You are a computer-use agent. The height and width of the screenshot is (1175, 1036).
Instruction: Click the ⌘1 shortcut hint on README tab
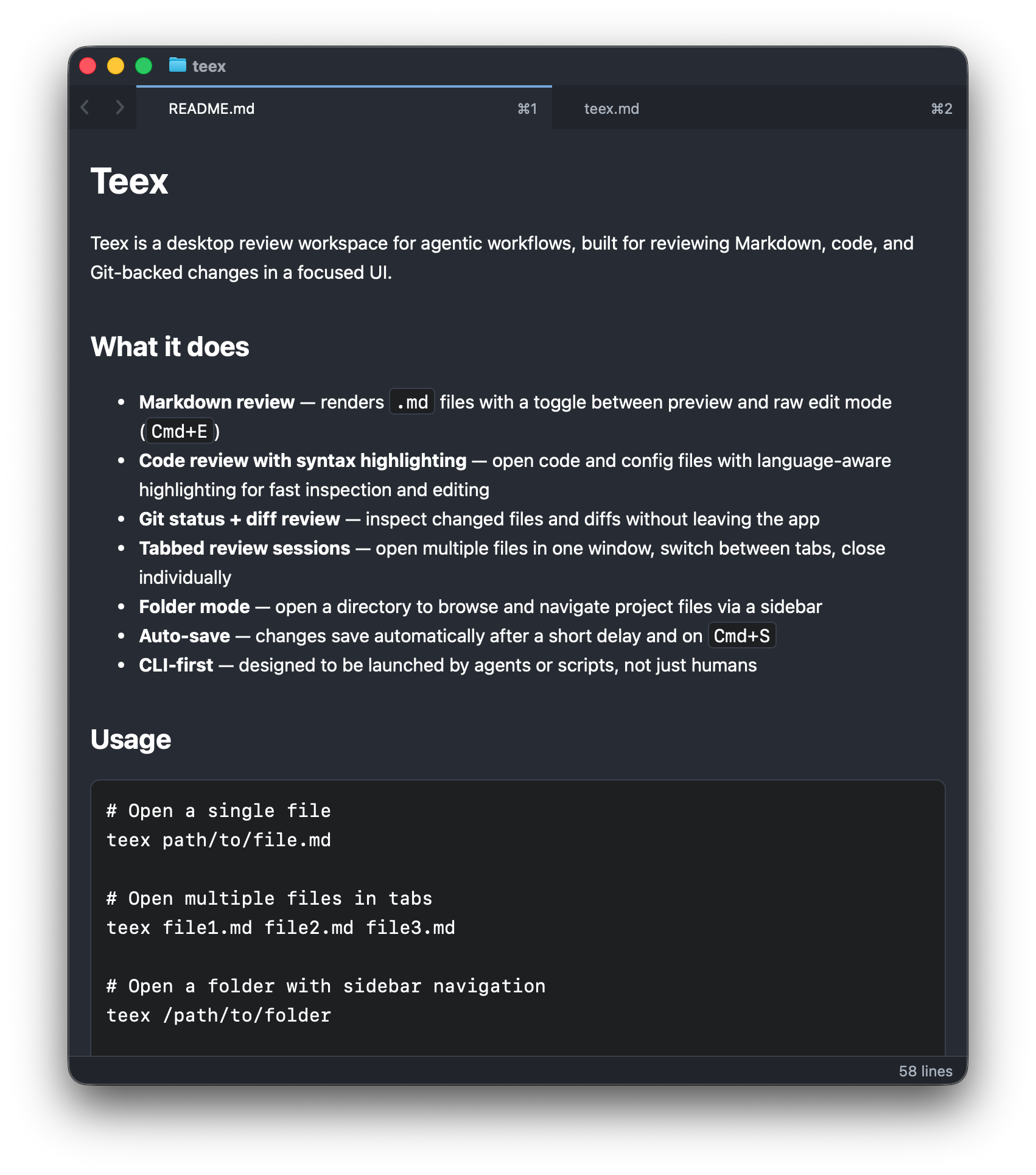(527, 109)
